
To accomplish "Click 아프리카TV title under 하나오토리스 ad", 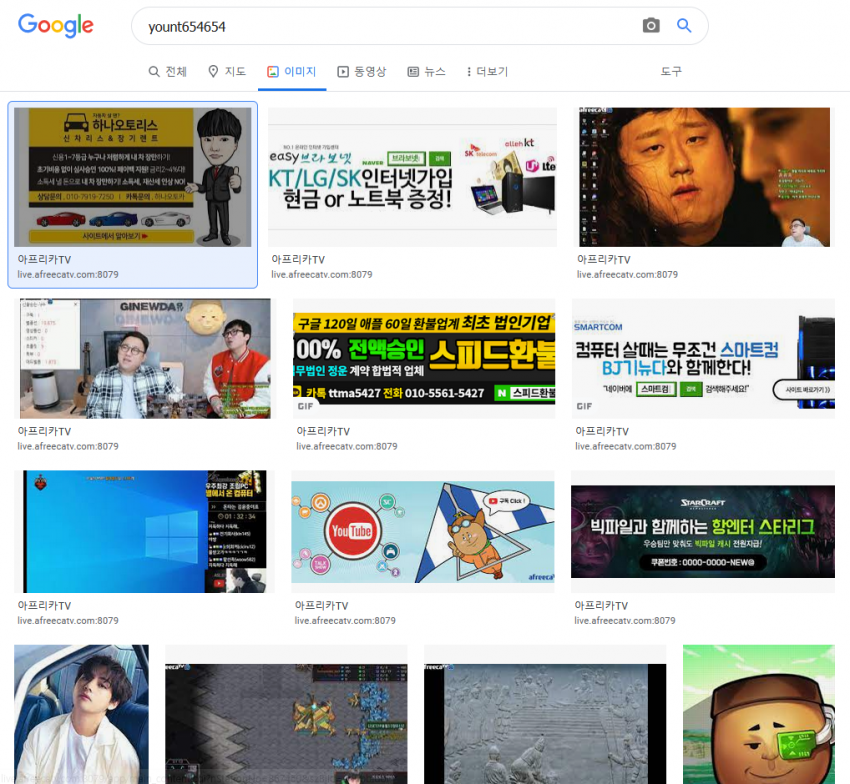I will (44, 260).
